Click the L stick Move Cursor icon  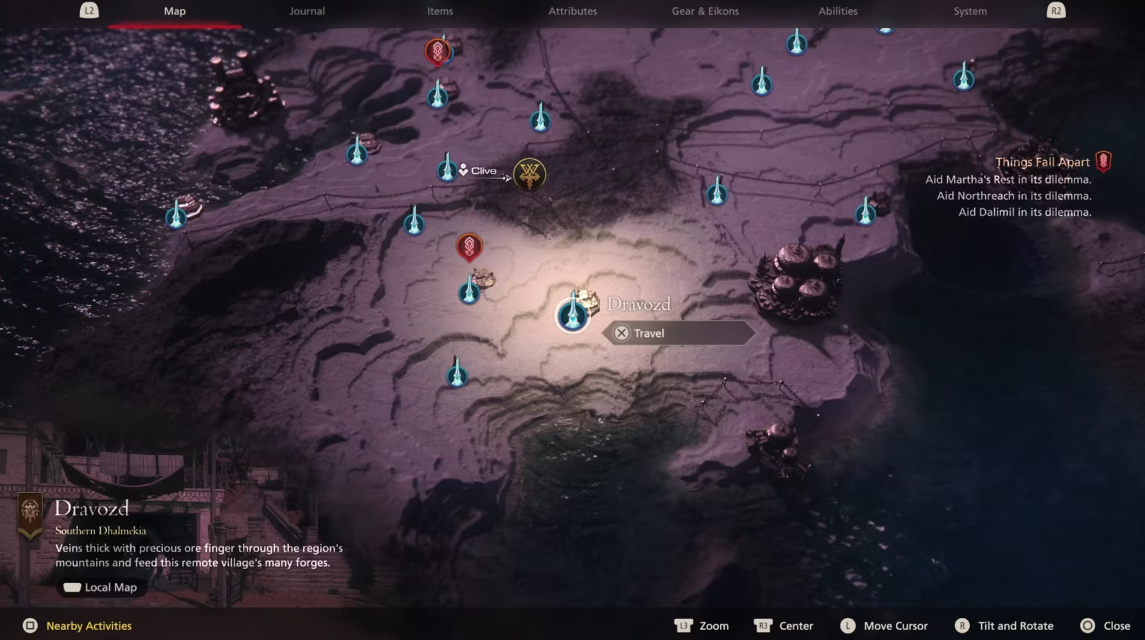tap(847, 625)
